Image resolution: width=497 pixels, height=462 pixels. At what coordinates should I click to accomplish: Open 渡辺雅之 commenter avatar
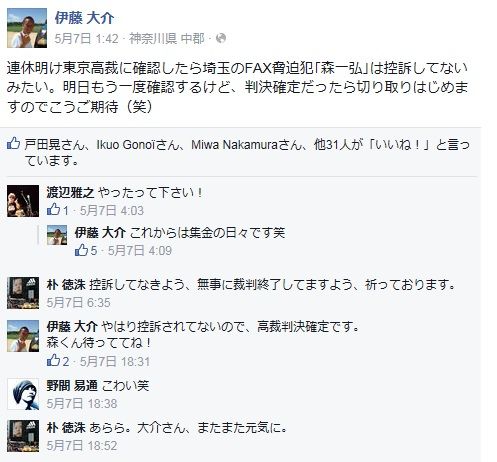click(23, 201)
